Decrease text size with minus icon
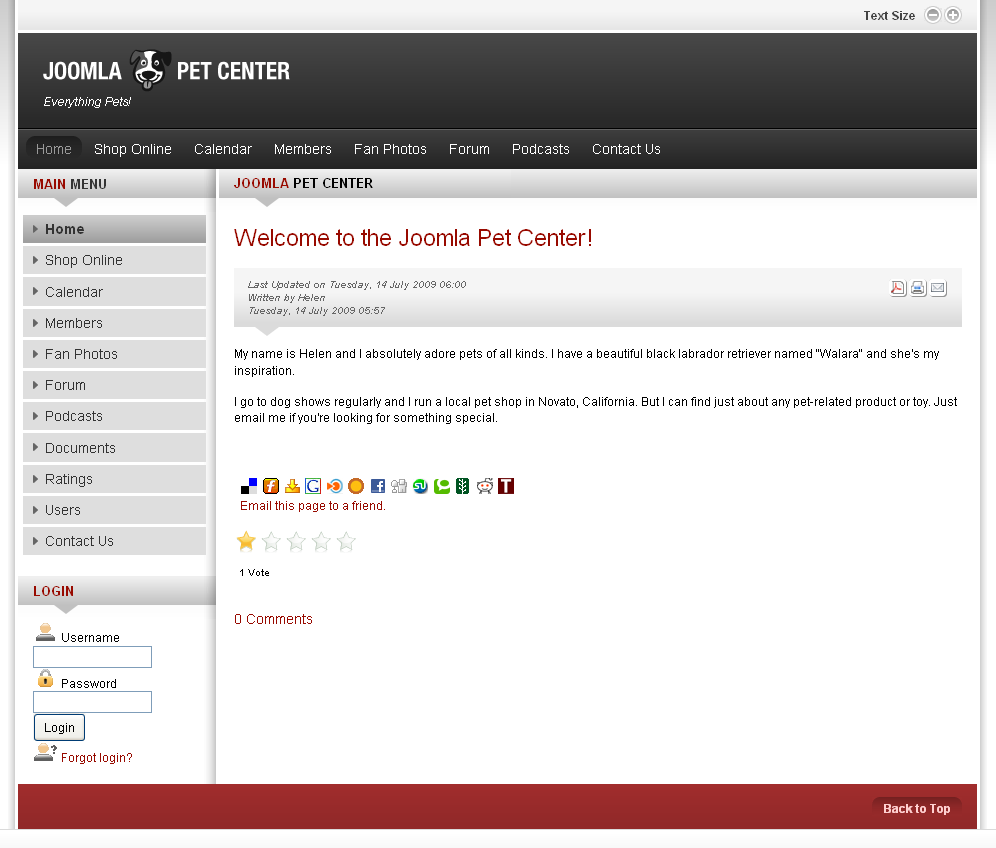Viewport: 996px width, 848px height. point(932,15)
